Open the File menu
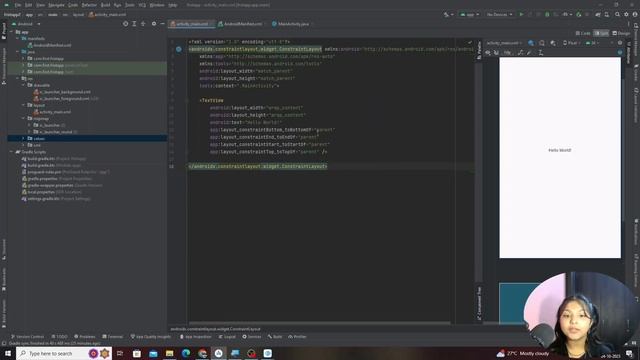 click(18, 5)
